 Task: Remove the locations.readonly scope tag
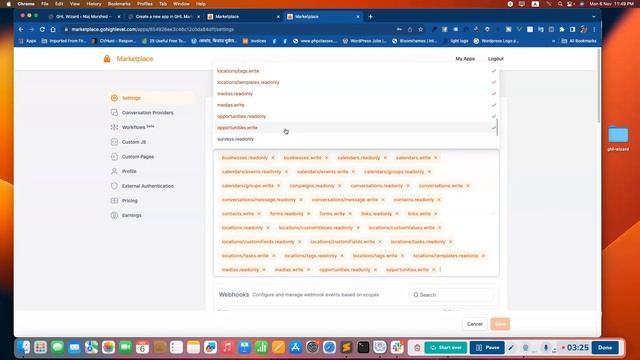[x=268, y=228]
